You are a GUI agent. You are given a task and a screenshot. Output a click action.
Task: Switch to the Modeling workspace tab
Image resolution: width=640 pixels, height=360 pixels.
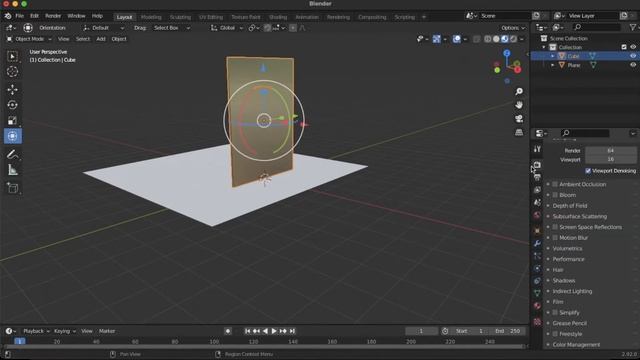[x=151, y=17]
